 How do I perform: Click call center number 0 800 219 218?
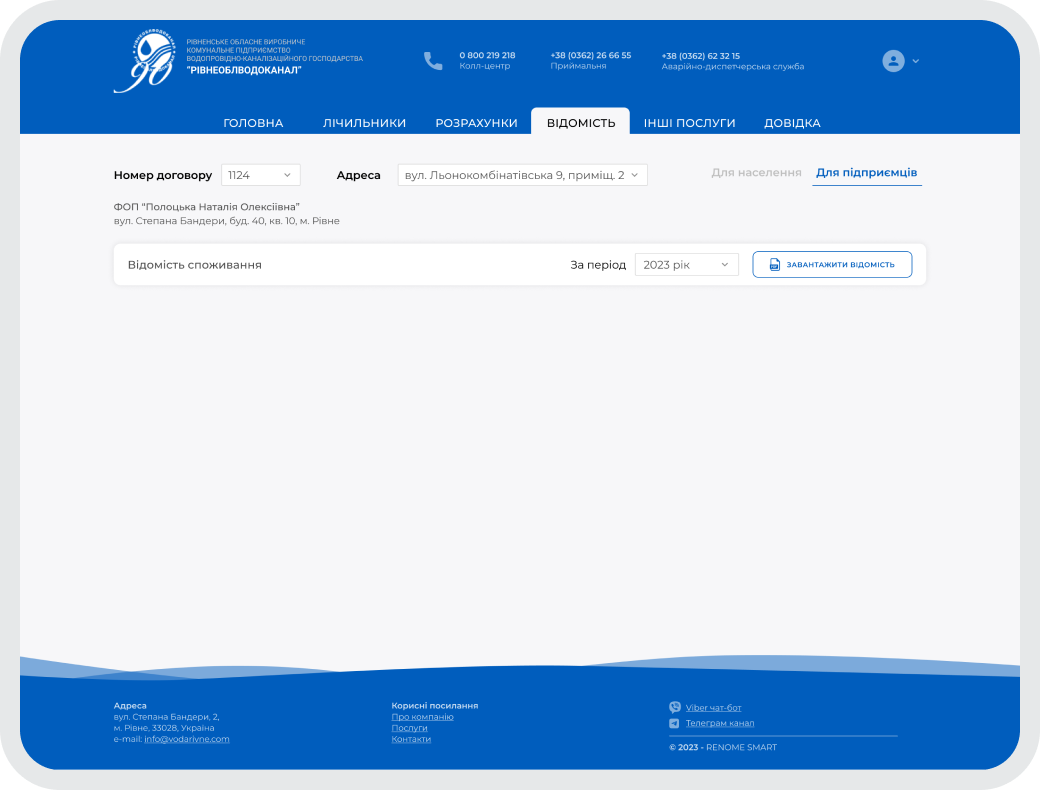487,55
